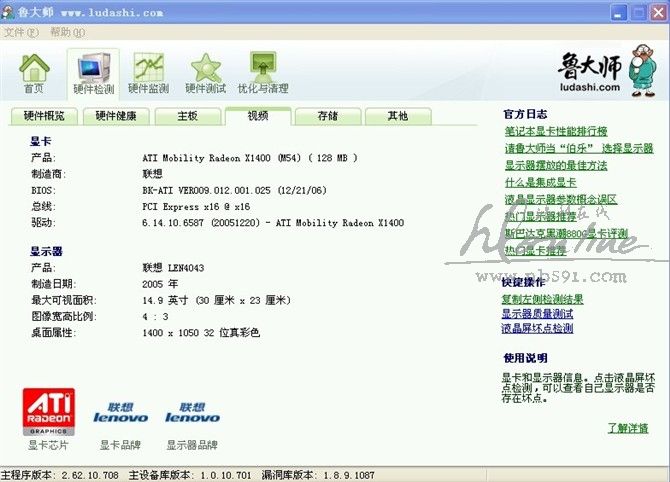Open the 硬件测试 hardware test icon
Image resolution: width=670 pixels, height=482 pixels.
tap(206, 73)
